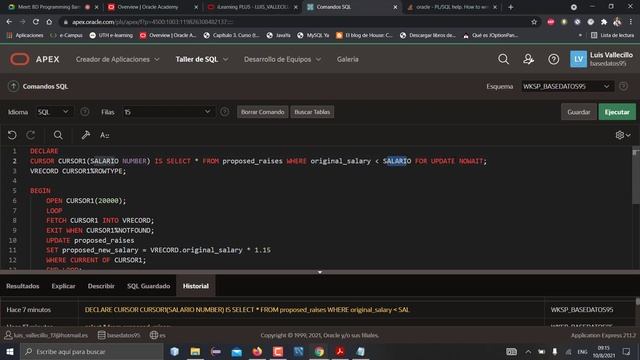640x360 pixels.
Task: Open MySQL Ya bookmark
Action: click(313, 36)
